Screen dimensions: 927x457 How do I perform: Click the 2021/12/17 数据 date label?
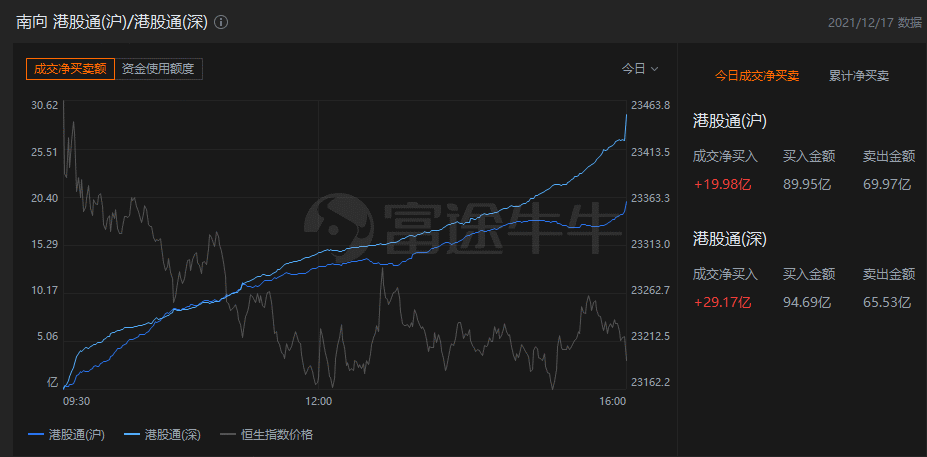pos(874,22)
